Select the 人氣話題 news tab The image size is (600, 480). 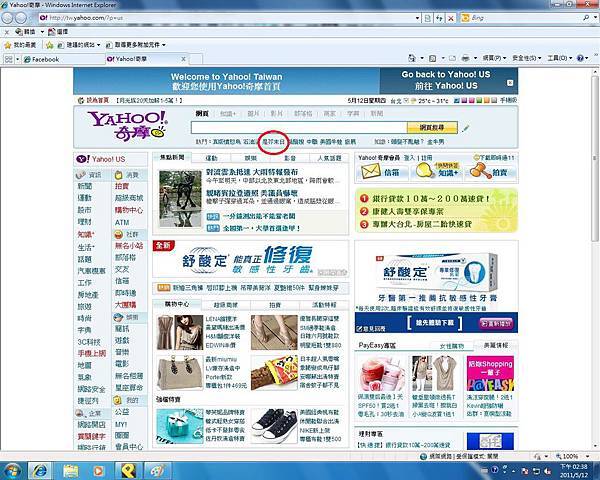tap(329, 158)
